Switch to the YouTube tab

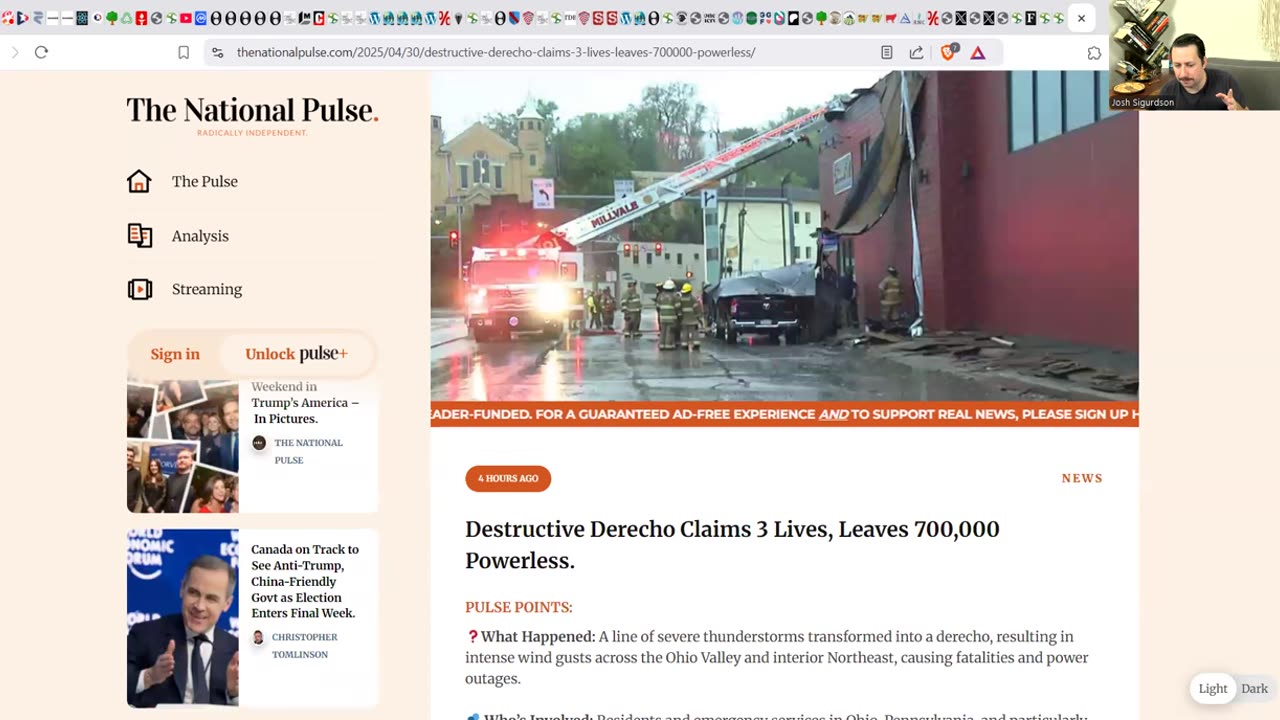pyautogui.click(x=186, y=18)
